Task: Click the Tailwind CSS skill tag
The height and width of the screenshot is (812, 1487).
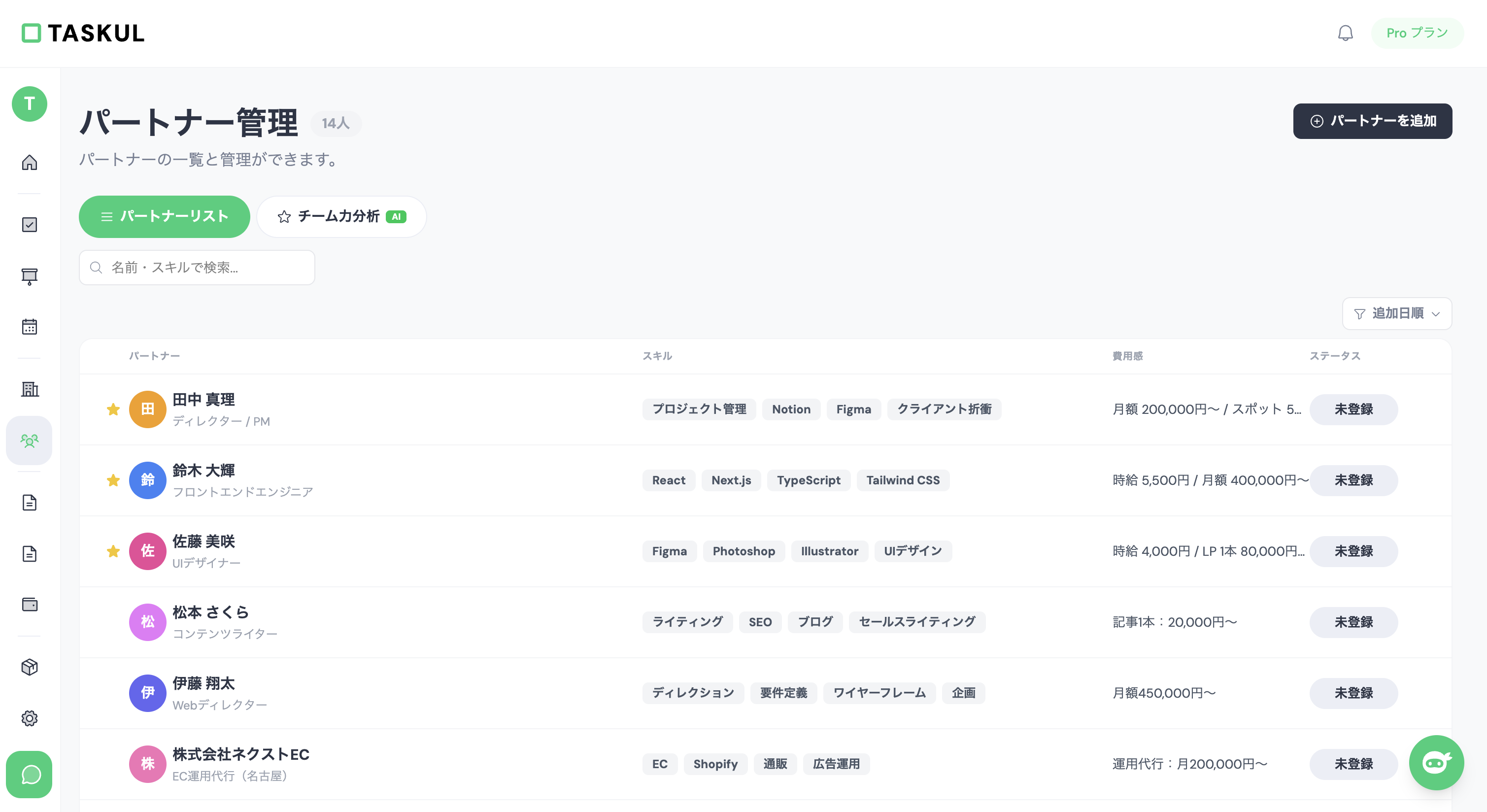Action: tap(904, 480)
